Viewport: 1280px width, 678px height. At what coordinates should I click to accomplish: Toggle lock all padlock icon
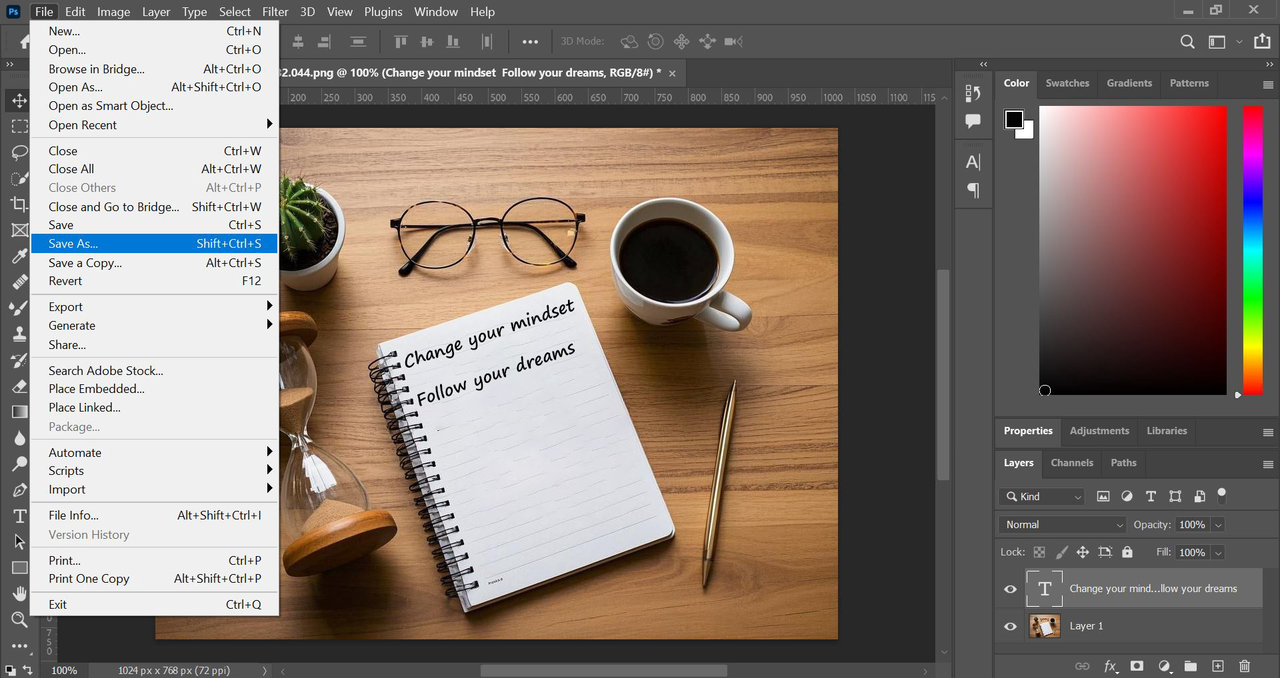(1127, 552)
